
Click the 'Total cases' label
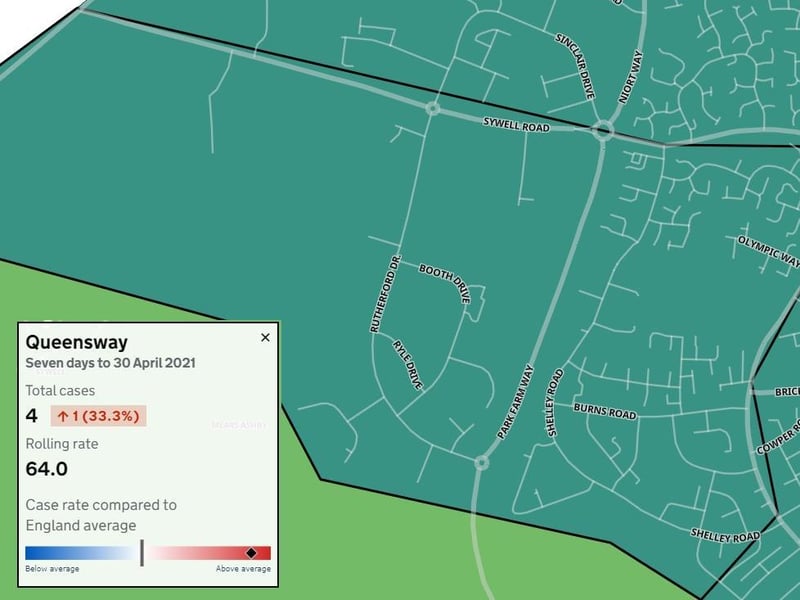60,391
